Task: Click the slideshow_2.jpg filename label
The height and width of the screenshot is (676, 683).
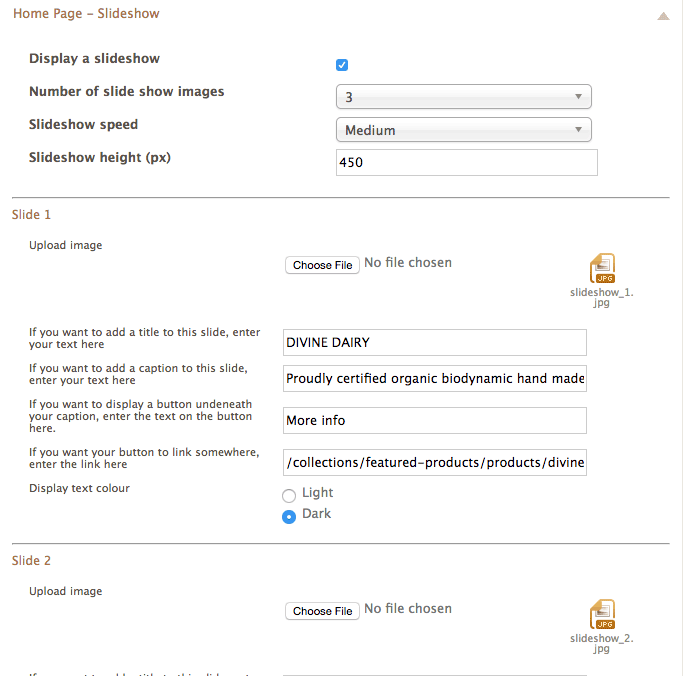Action: tap(602, 643)
